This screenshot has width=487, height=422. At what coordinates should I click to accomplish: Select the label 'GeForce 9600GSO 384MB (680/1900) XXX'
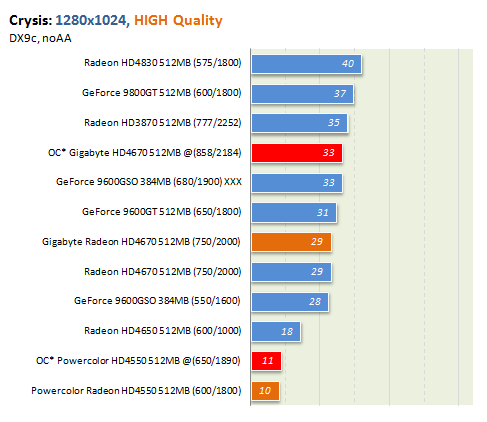pyautogui.click(x=149, y=182)
